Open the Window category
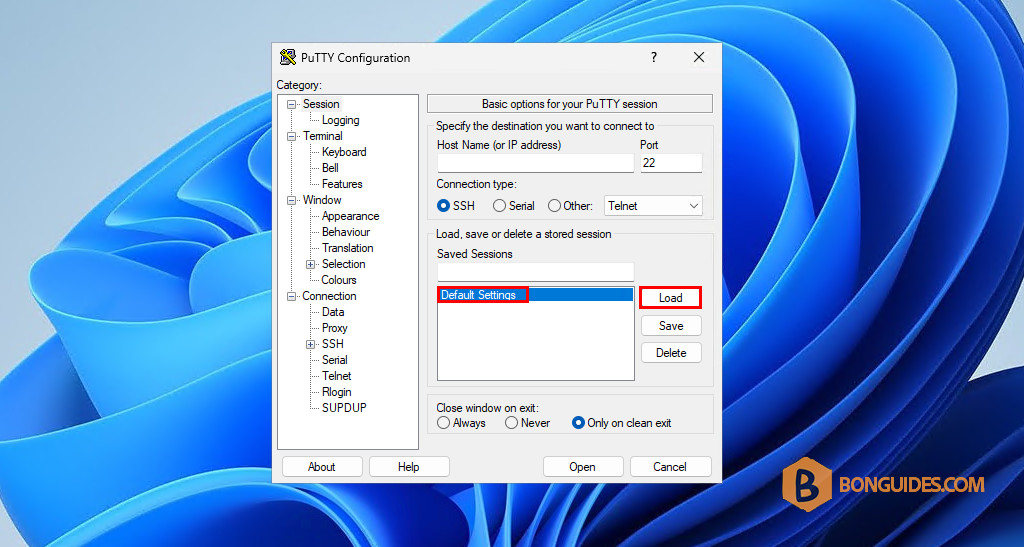The height and width of the screenshot is (547, 1024). (322, 200)
